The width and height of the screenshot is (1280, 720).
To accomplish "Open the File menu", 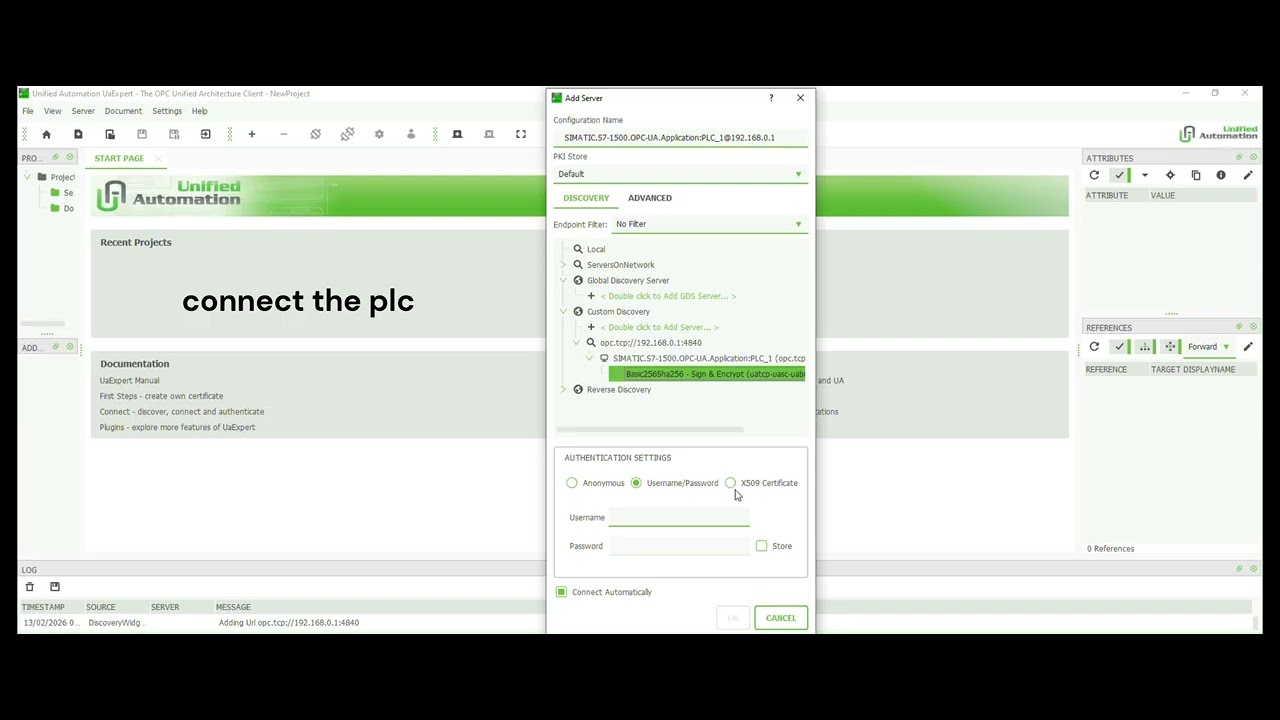I will tap(28, 111).
